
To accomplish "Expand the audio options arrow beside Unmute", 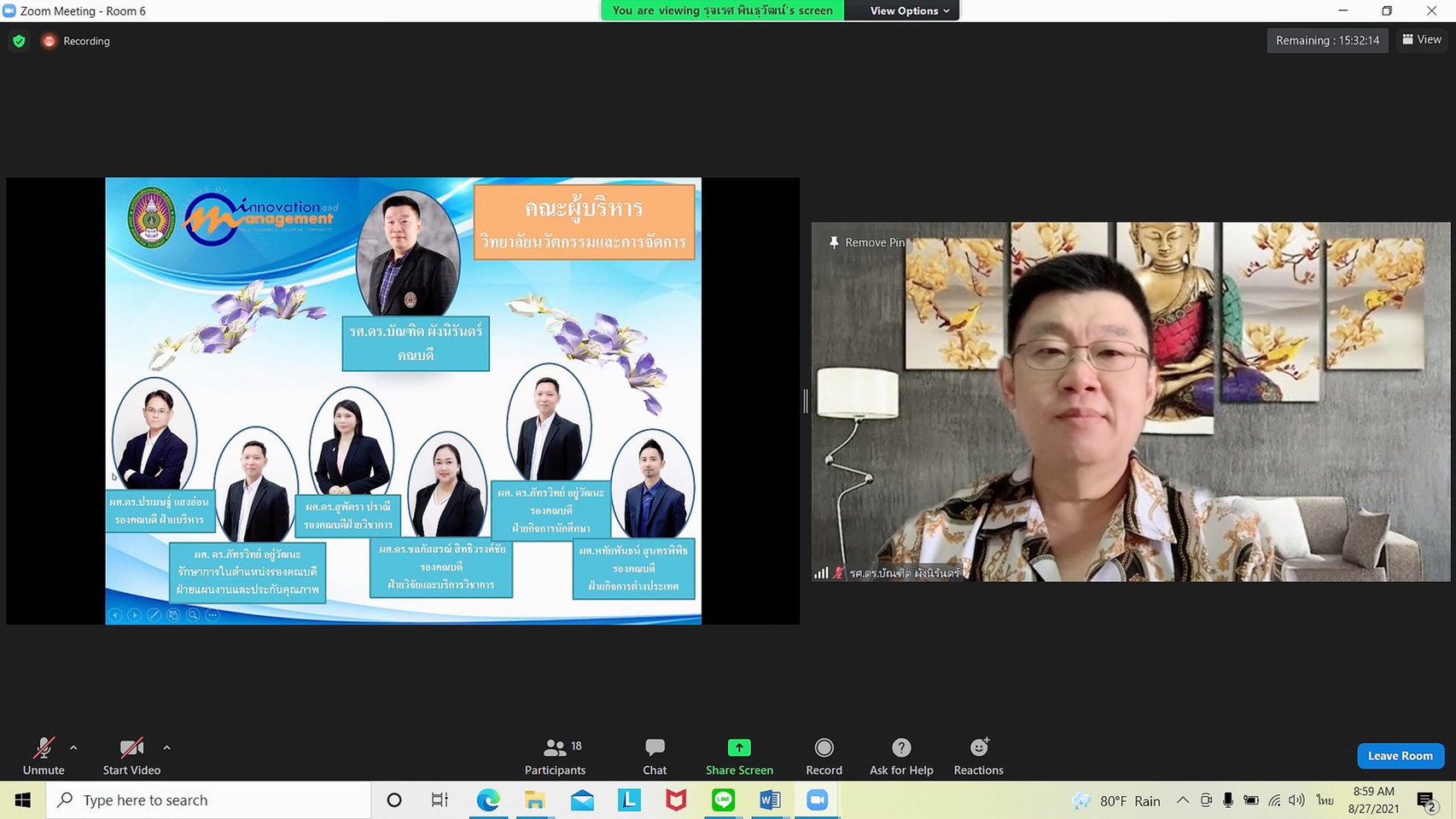I will (x=73, y=747).
